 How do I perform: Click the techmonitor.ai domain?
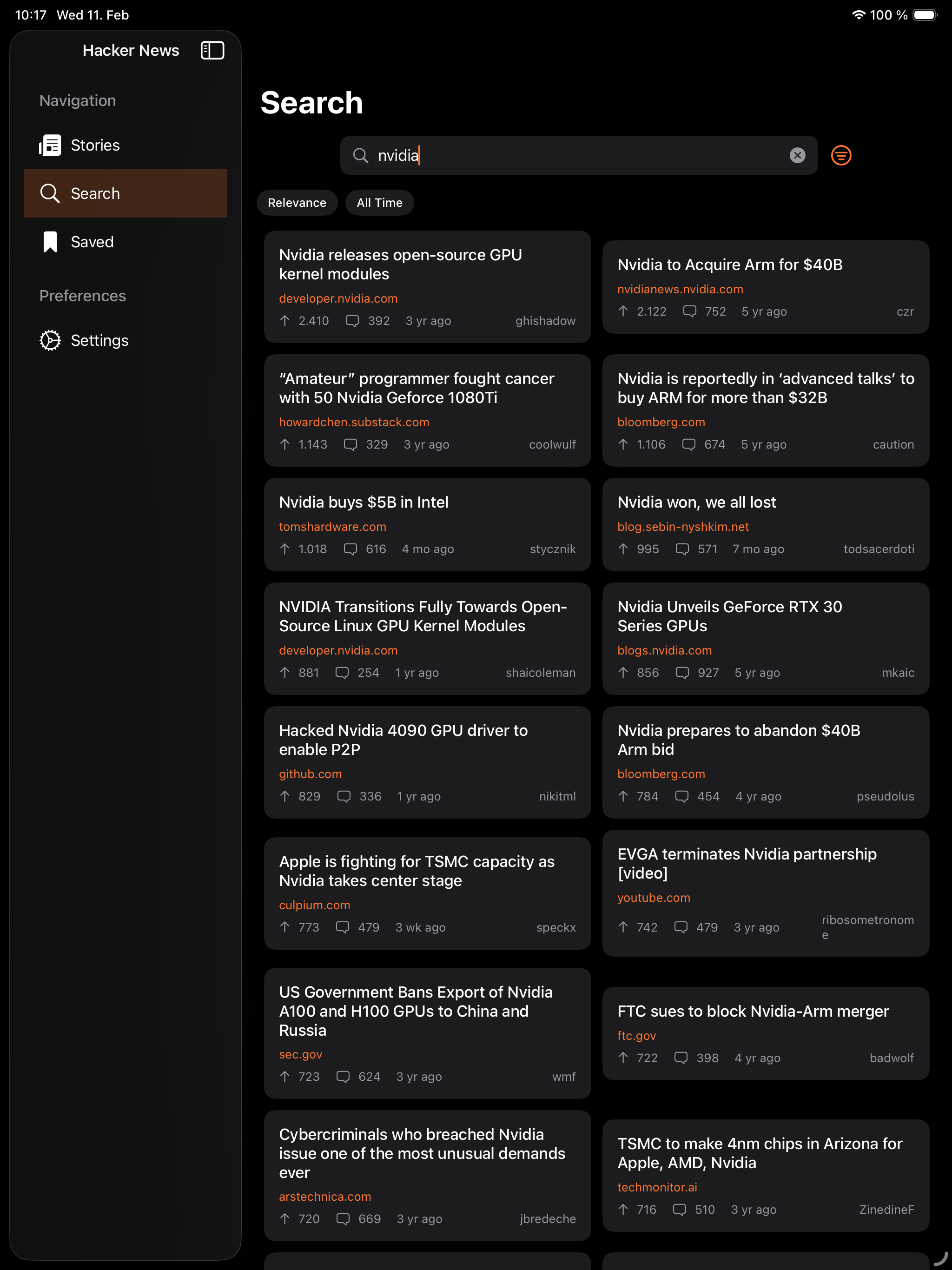pos(657,1187)
